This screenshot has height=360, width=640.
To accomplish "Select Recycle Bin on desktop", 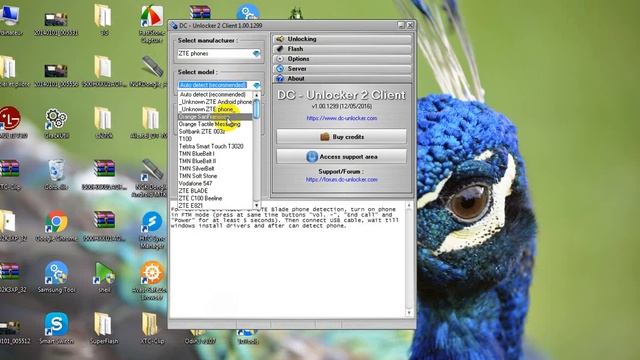I will (56, 175).
